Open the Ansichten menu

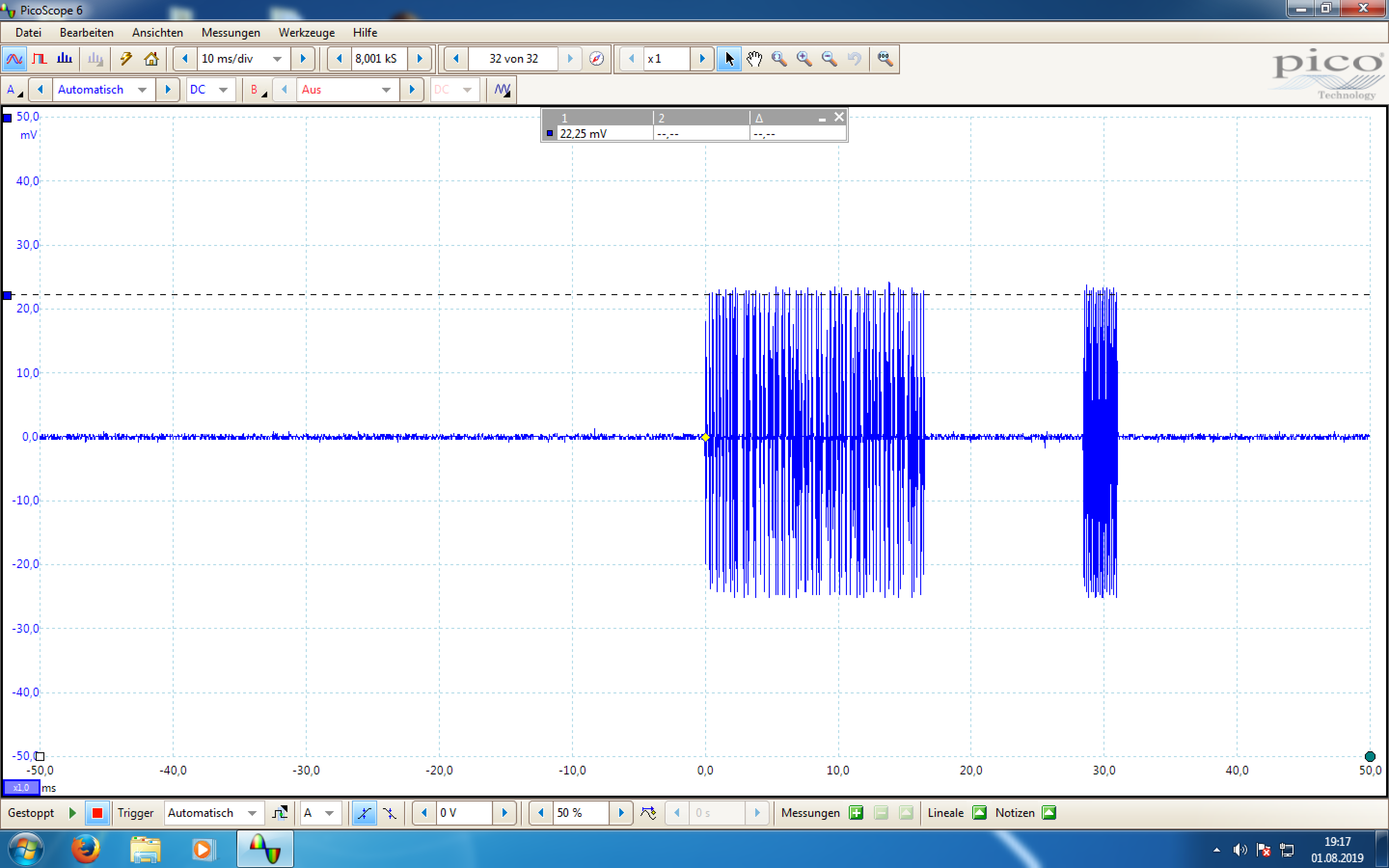[x=157, y=33]
